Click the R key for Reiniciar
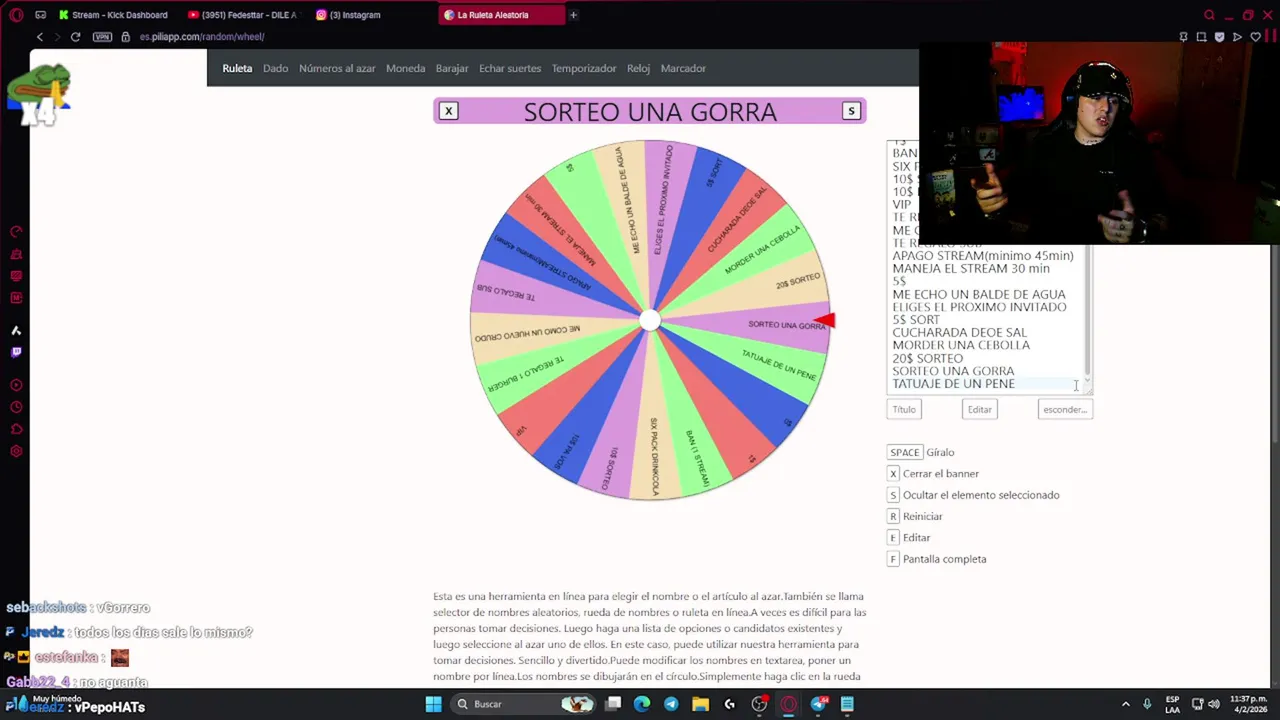 point(893,516)
